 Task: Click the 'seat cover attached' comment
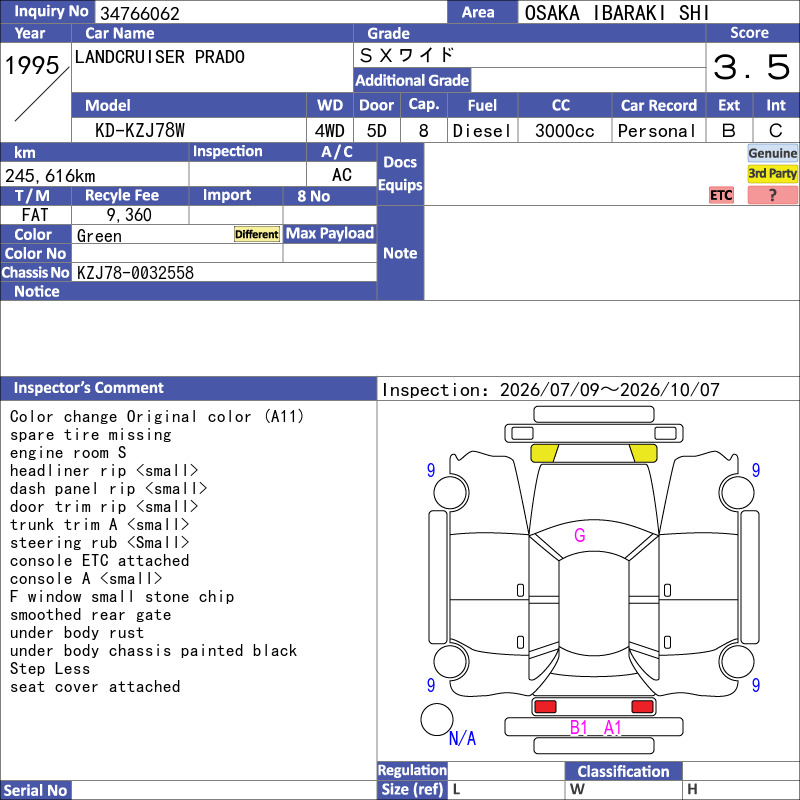coord(95,687)
